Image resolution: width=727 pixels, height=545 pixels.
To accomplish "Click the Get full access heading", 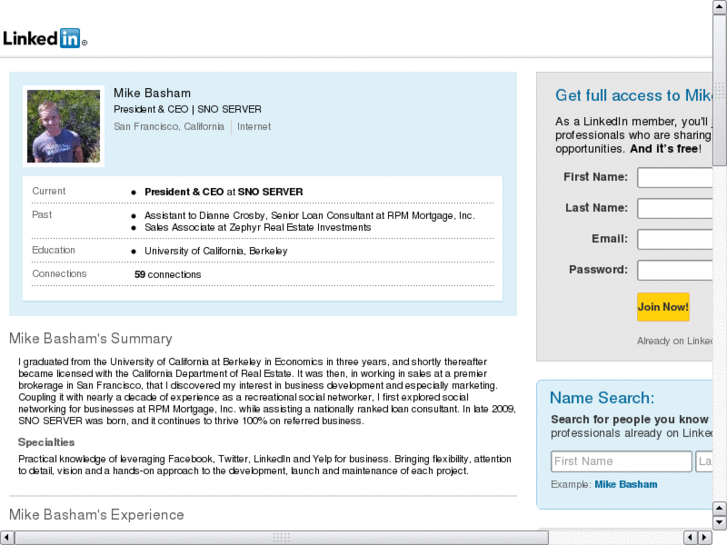I will [634, 96].
